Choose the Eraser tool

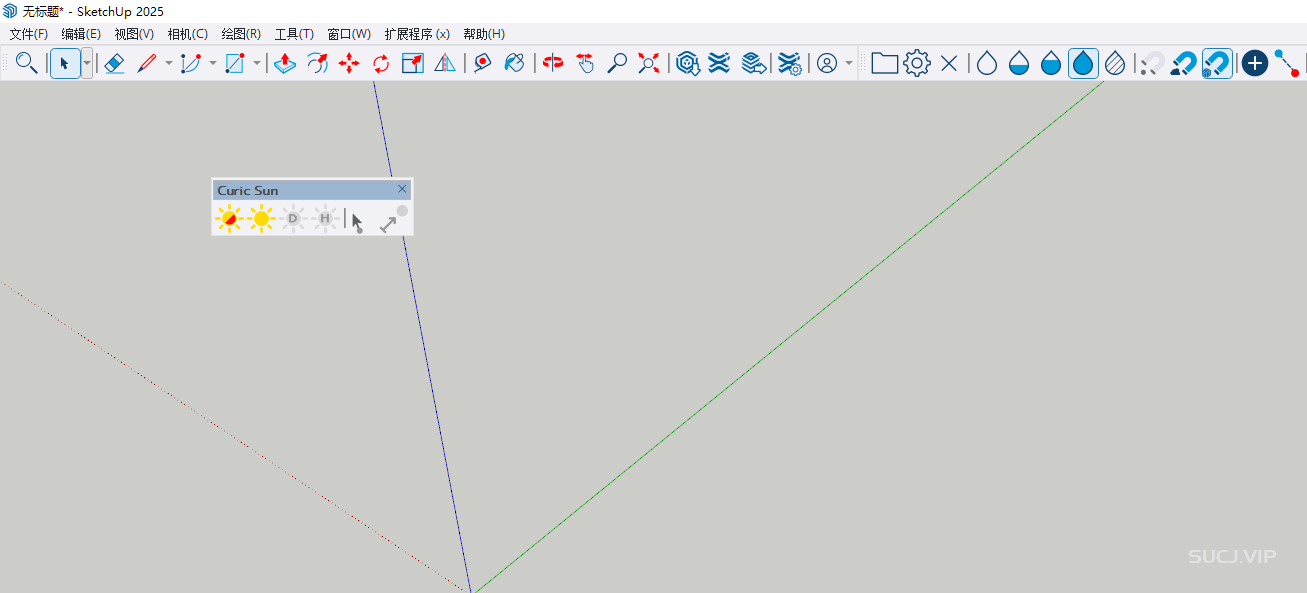click(x=114, y=63)
